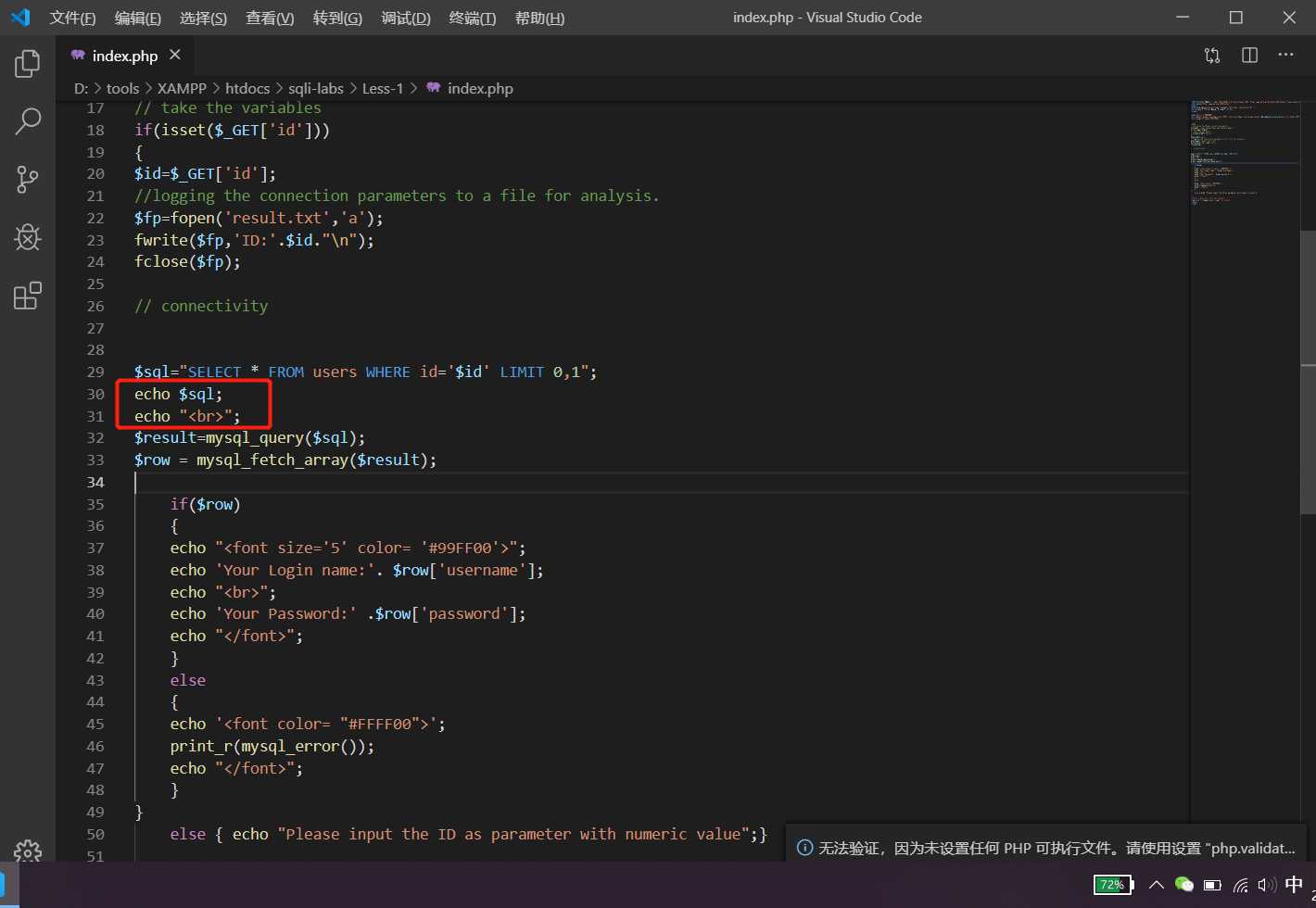The height and width of the screenshot is (908, 1316).
Task: Open the Extensions view
Action: pyautogui.click(x=28, y=296)
